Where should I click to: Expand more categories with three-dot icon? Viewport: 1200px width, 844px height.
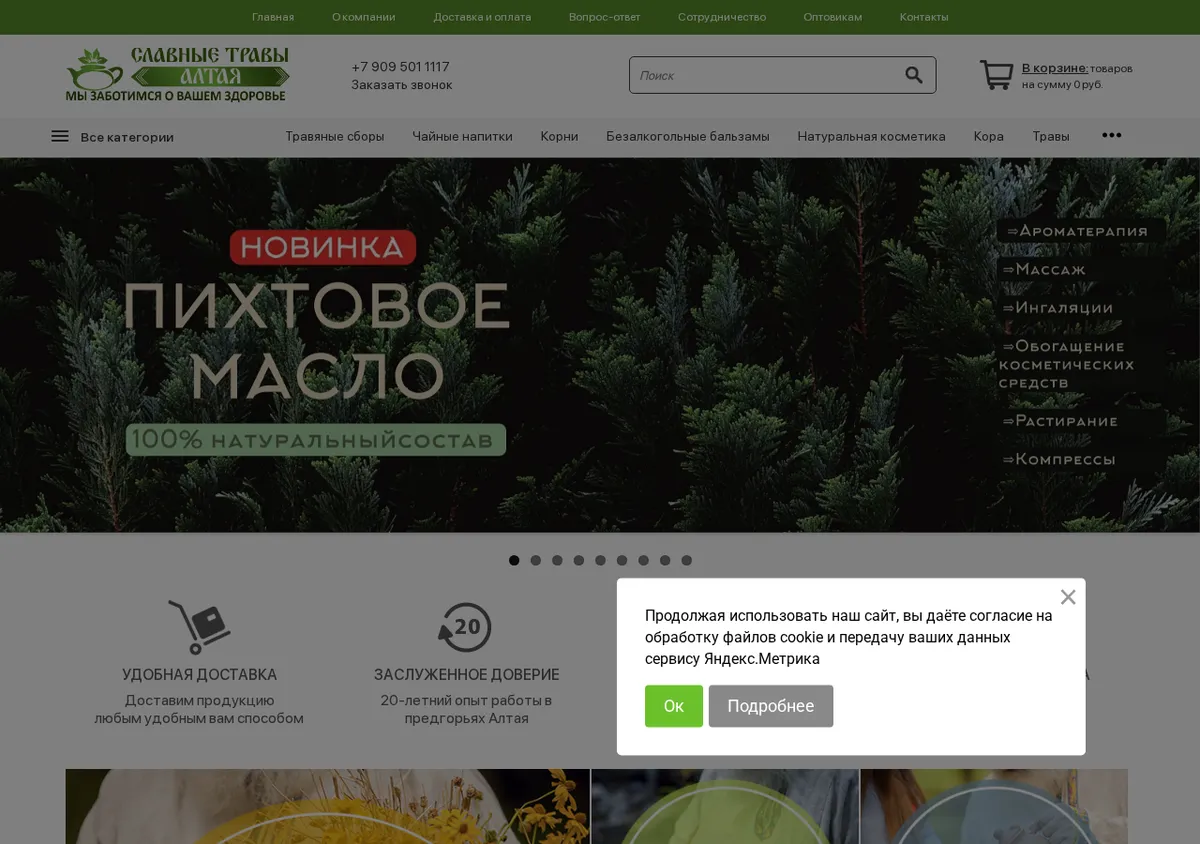[1111, 135]
